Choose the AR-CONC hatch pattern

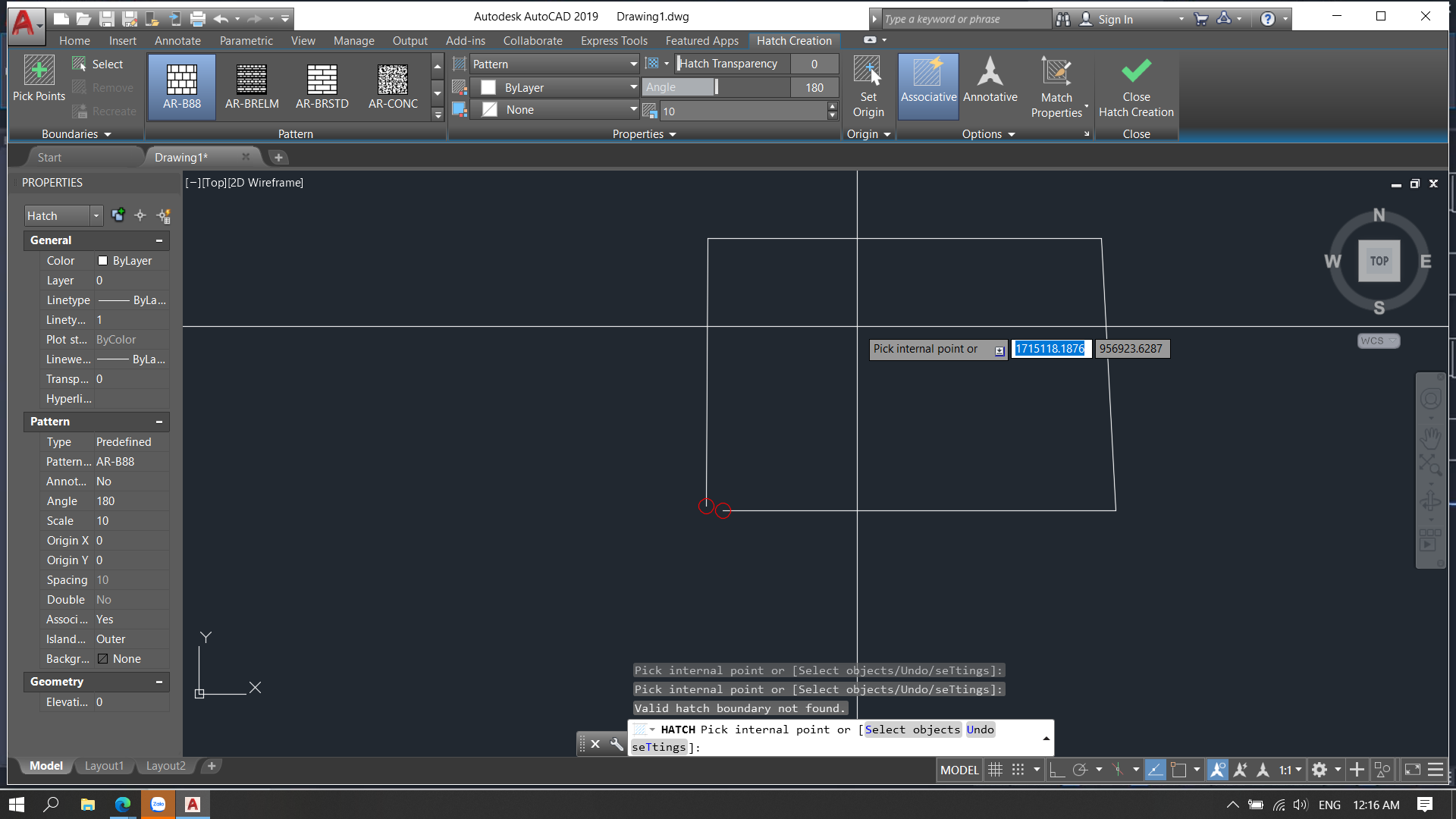pos(393,86)
